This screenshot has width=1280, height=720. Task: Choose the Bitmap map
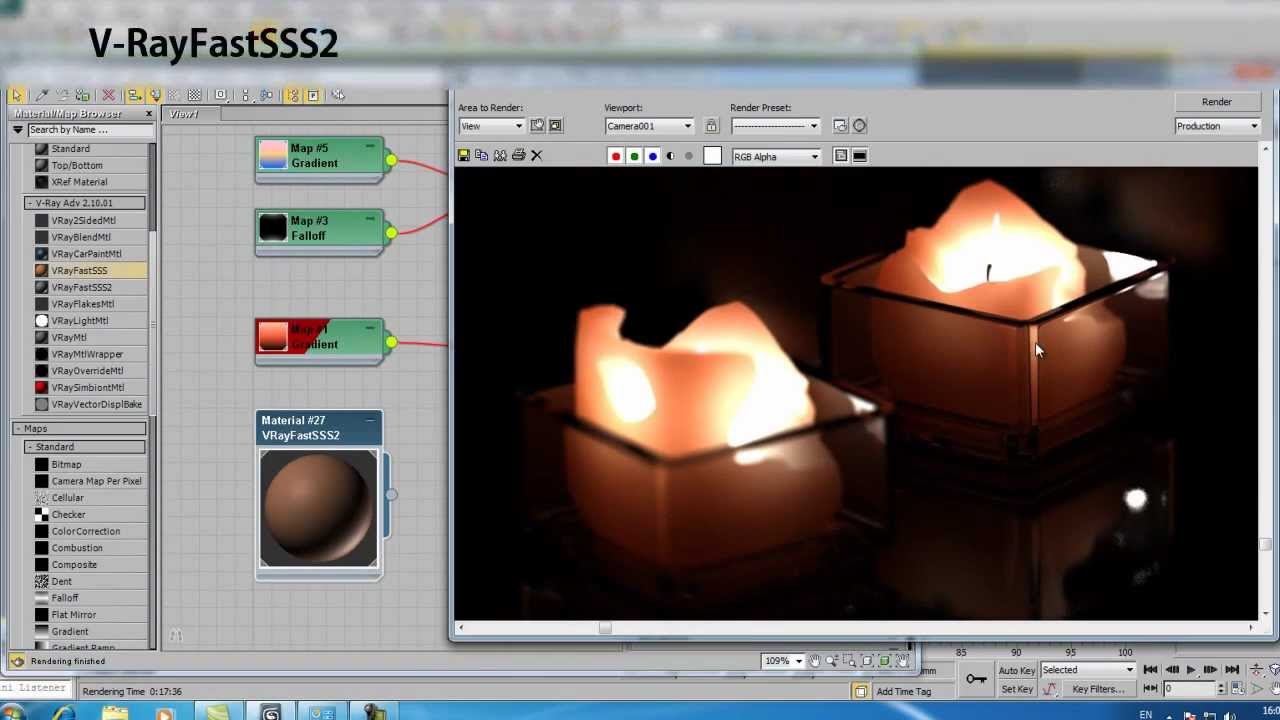point(66,464)
